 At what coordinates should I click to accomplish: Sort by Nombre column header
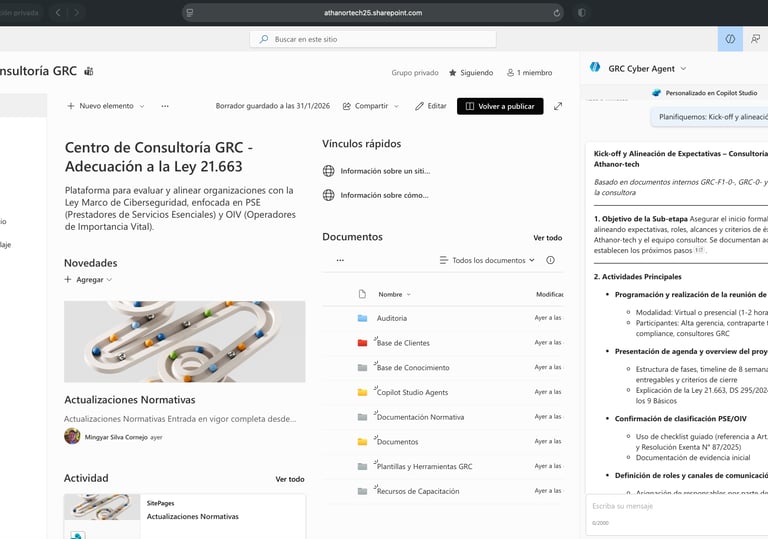394,294
